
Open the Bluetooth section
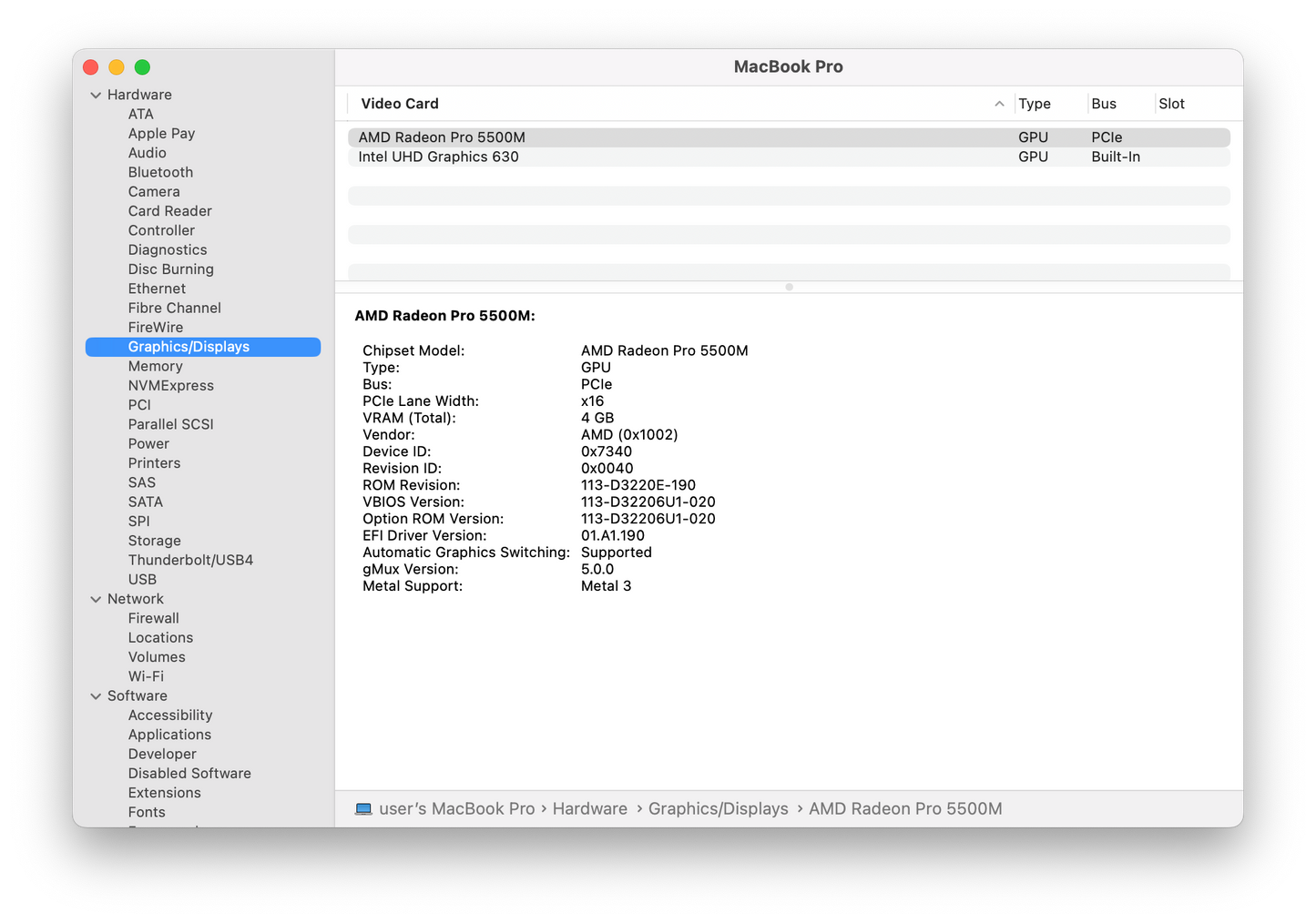point(160,172)
